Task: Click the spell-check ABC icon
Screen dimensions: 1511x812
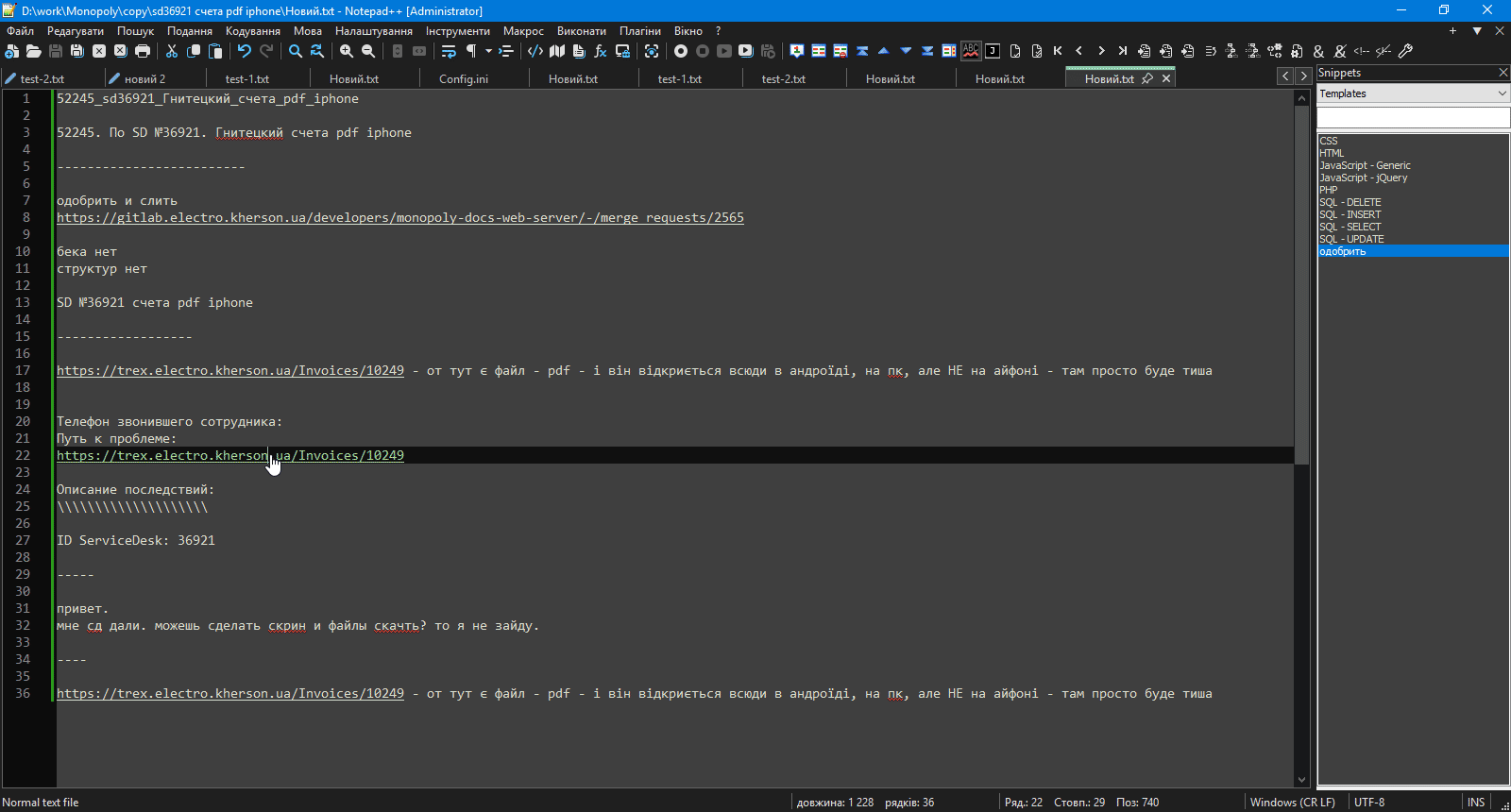Action: [x=971, y=51]
